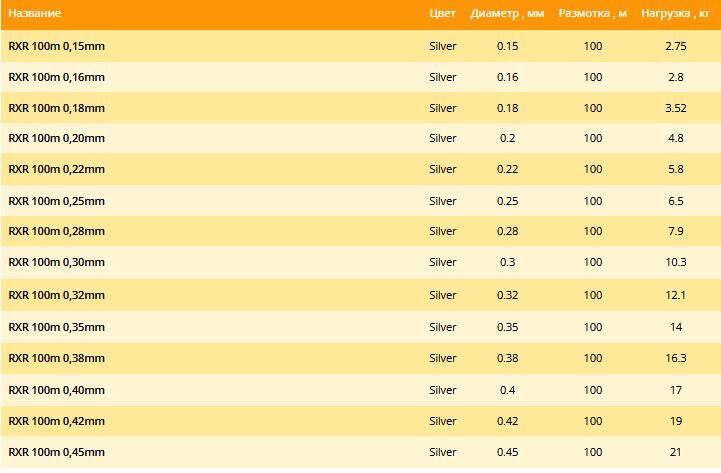
Task: Click the load value 2.75
Action: [x=675, y=46]
